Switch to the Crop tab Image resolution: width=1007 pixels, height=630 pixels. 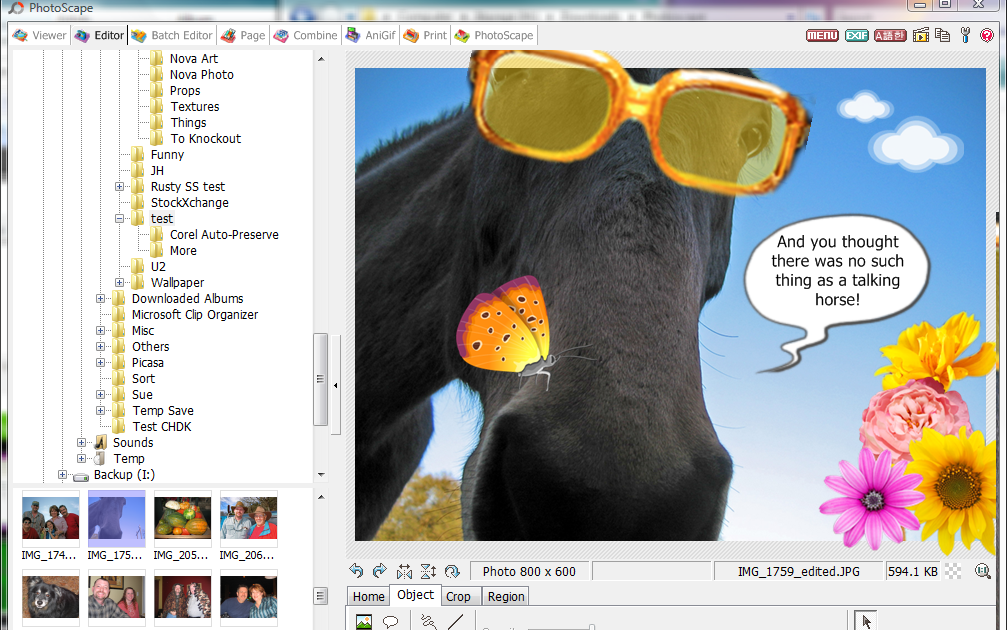[459, 596]
